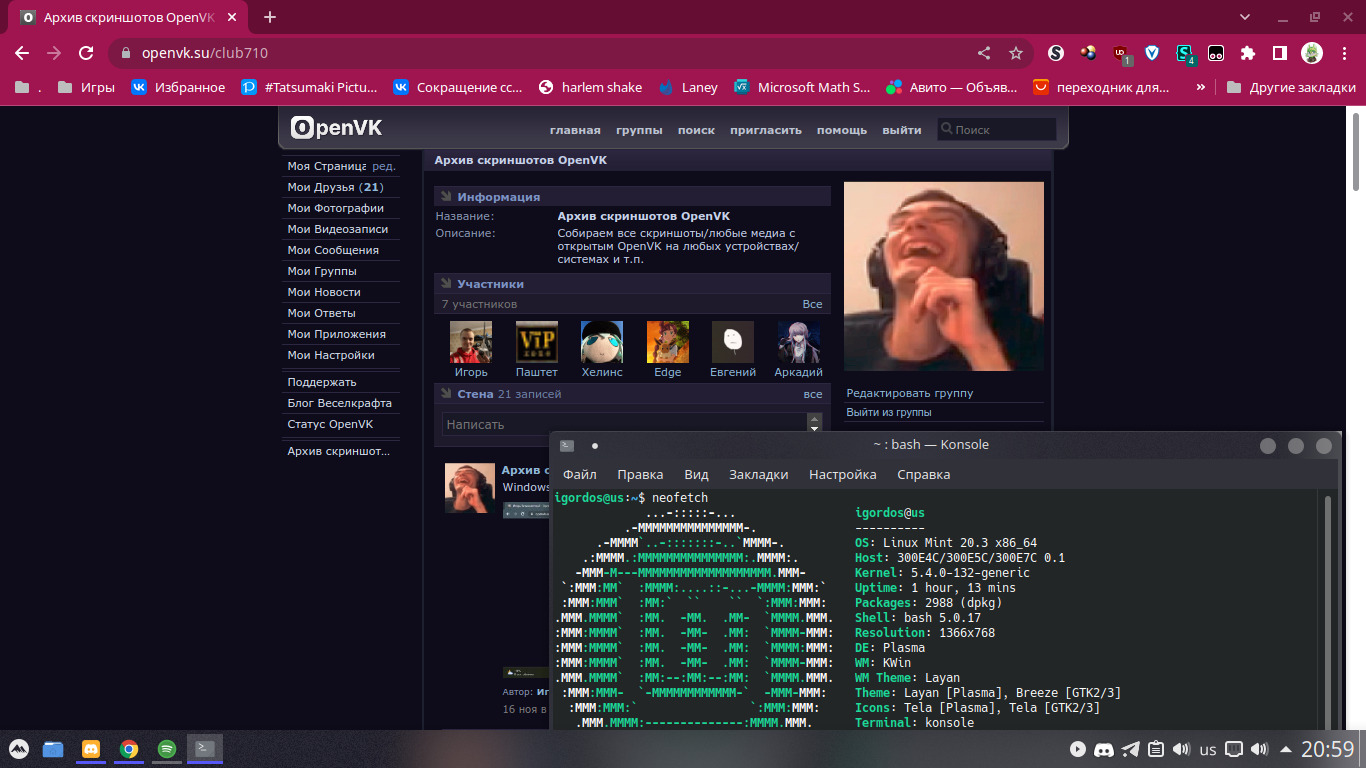Click 'Выйти из группы' link

click(888, 412)
